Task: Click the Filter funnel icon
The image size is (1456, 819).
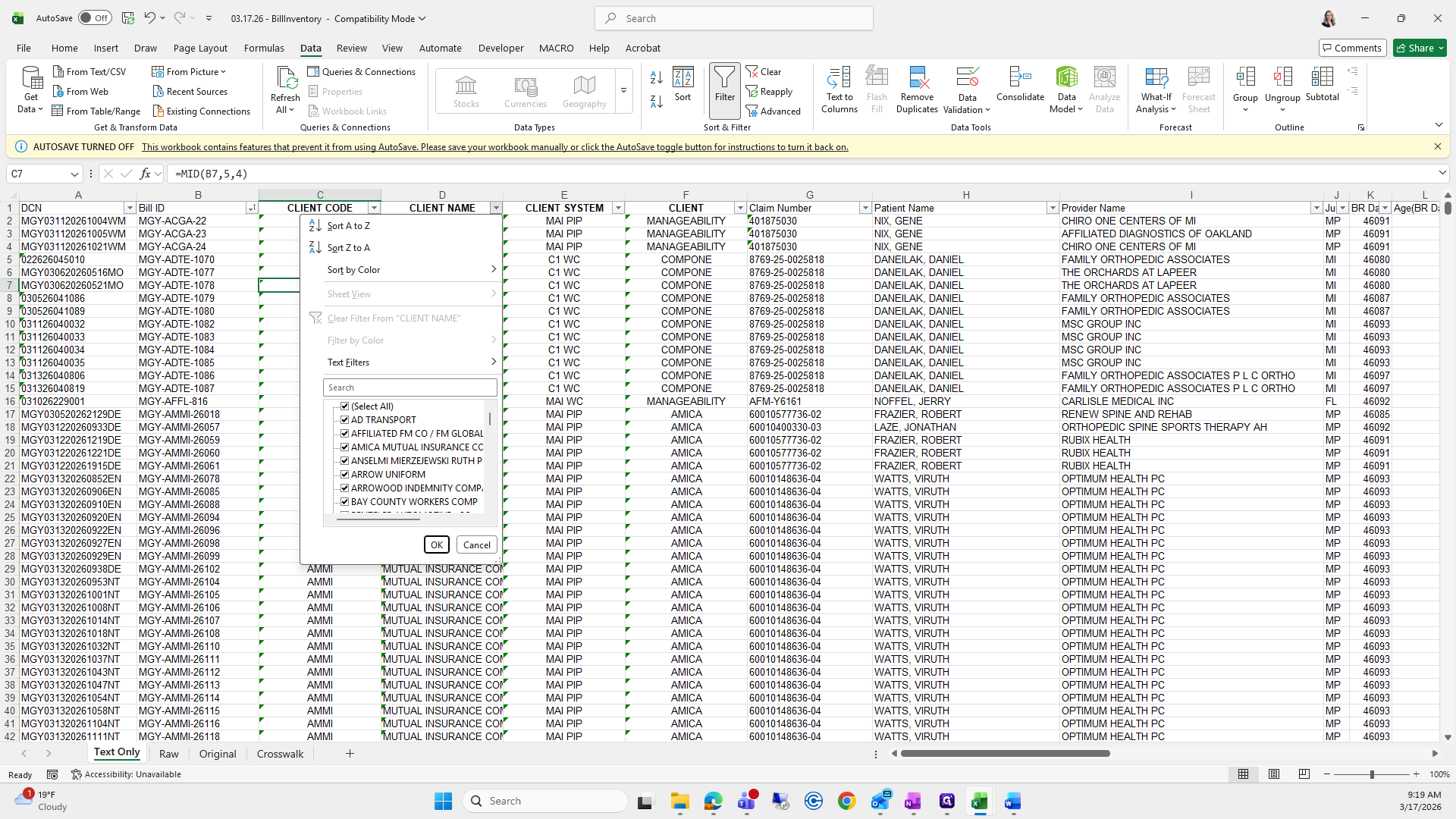Action: [x=724, y=78]
